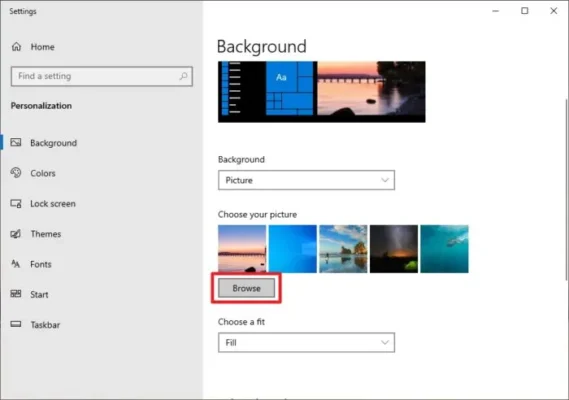Image resolution: width=569 pixels, height=400 pixels.
Task: Click the vertical scrollbar on the right
Action: 566,189
